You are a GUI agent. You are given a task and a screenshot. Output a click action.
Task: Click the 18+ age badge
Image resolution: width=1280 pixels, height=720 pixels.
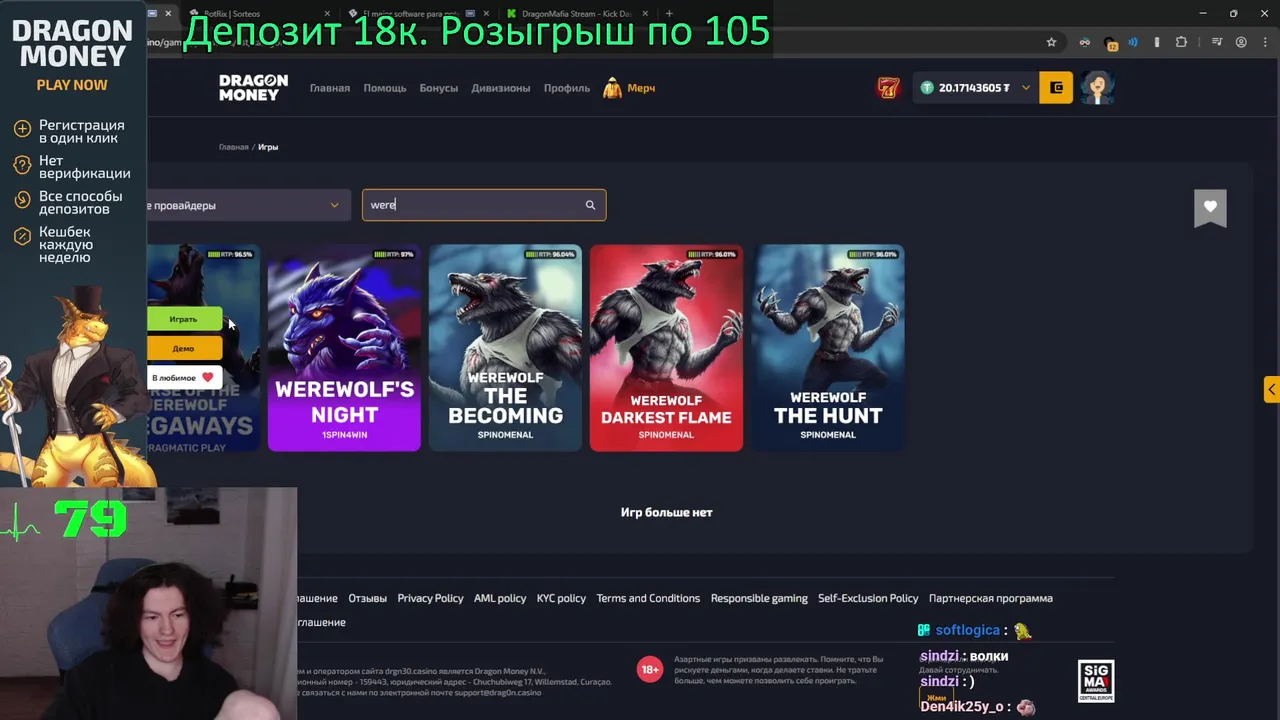click(650, 669)
